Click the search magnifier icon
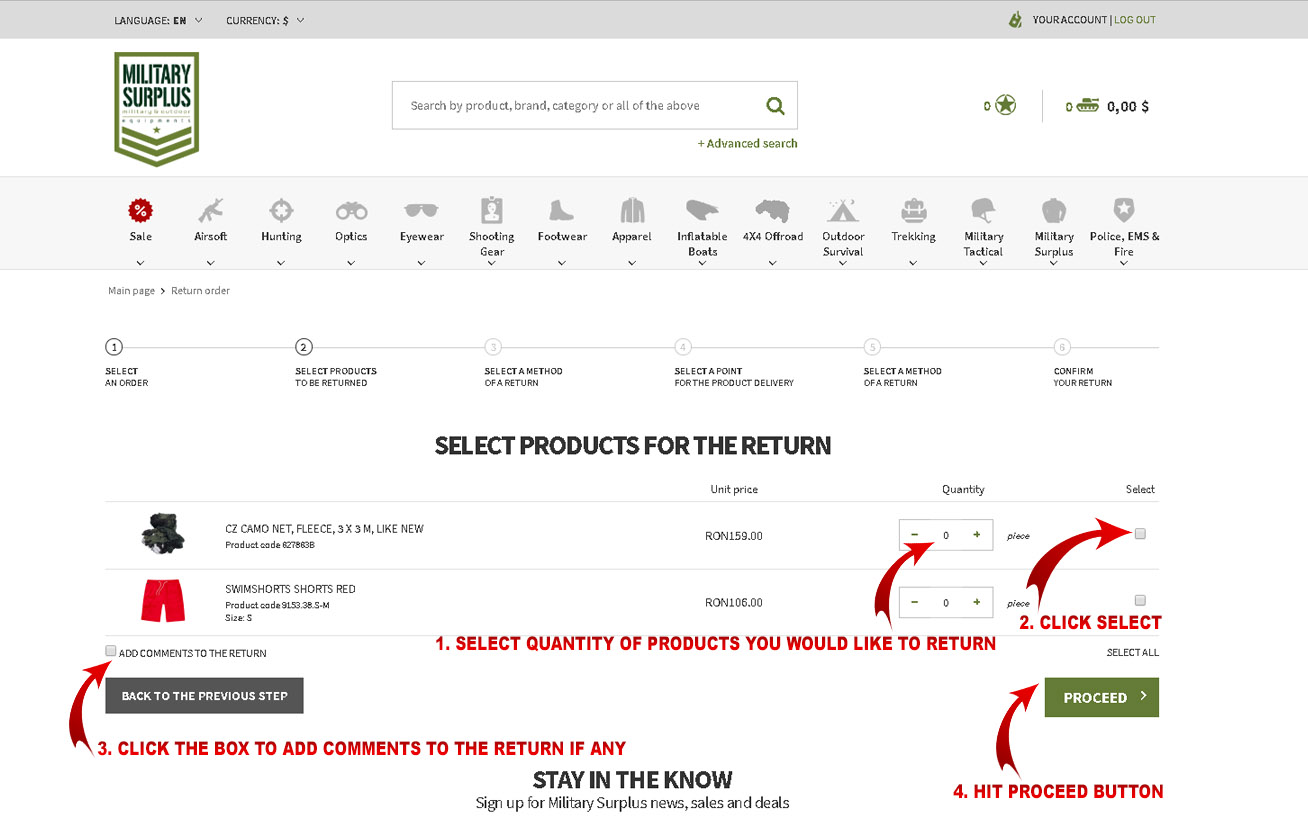The image size is (1308, 816). [775, 106]
